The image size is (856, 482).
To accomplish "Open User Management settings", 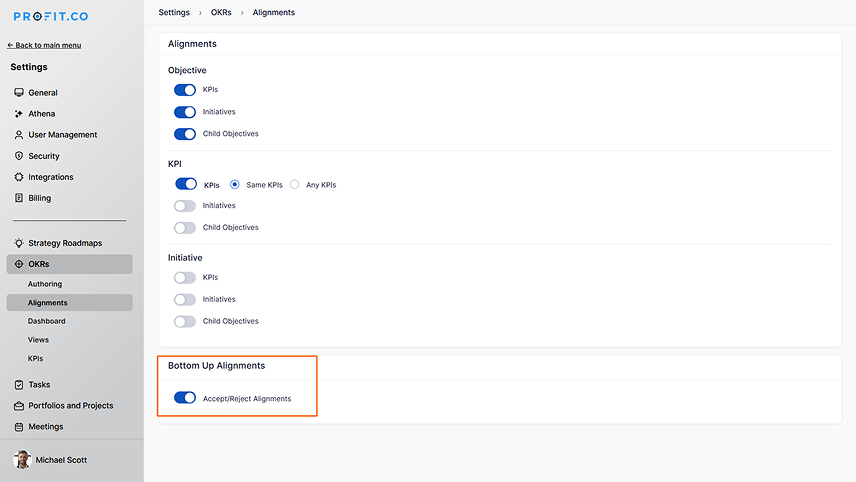I will point(63,135).
